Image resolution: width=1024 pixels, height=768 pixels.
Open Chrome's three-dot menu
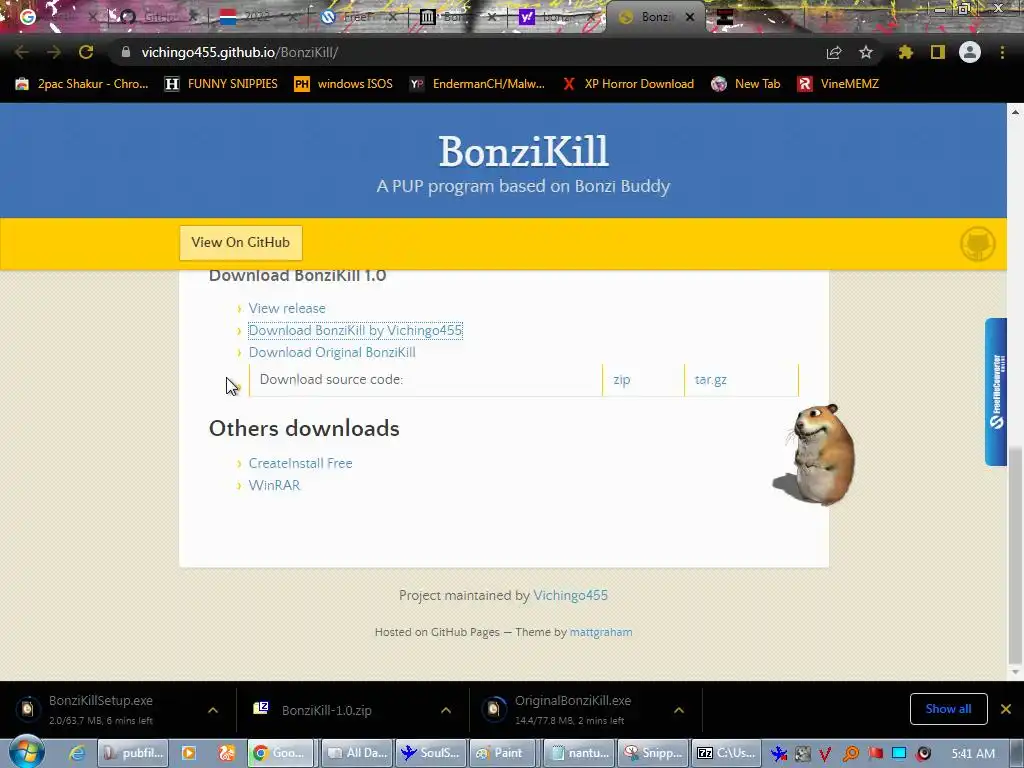click(1002, 52)
